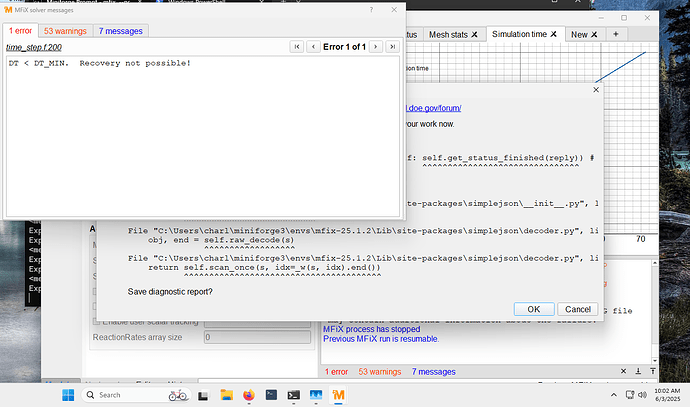Click OK to save diagnostic report
The height and width of the screenshot is (407, 690).
tap(534, 309)
